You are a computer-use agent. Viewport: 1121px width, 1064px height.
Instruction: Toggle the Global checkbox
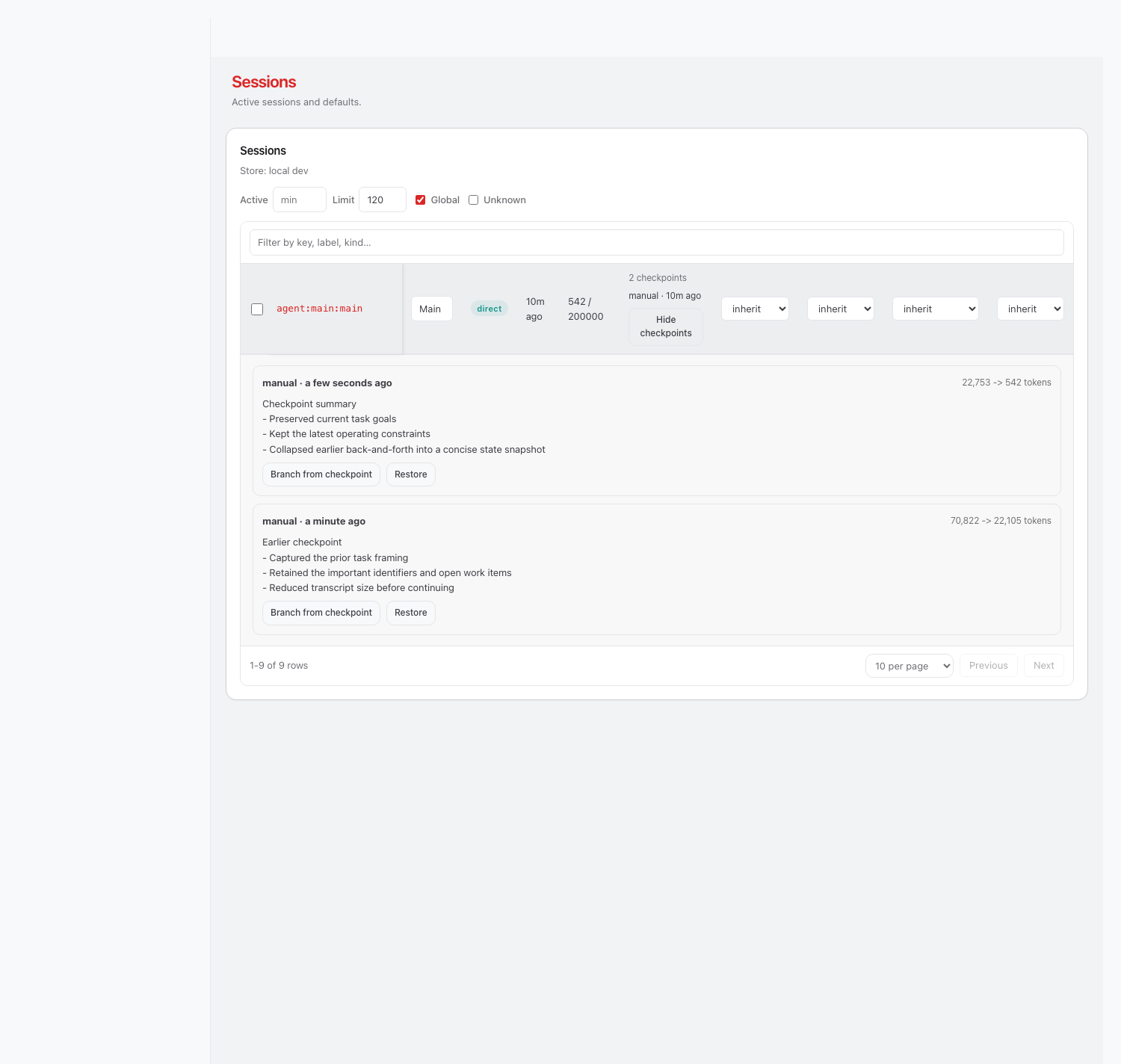coord(421,200)
